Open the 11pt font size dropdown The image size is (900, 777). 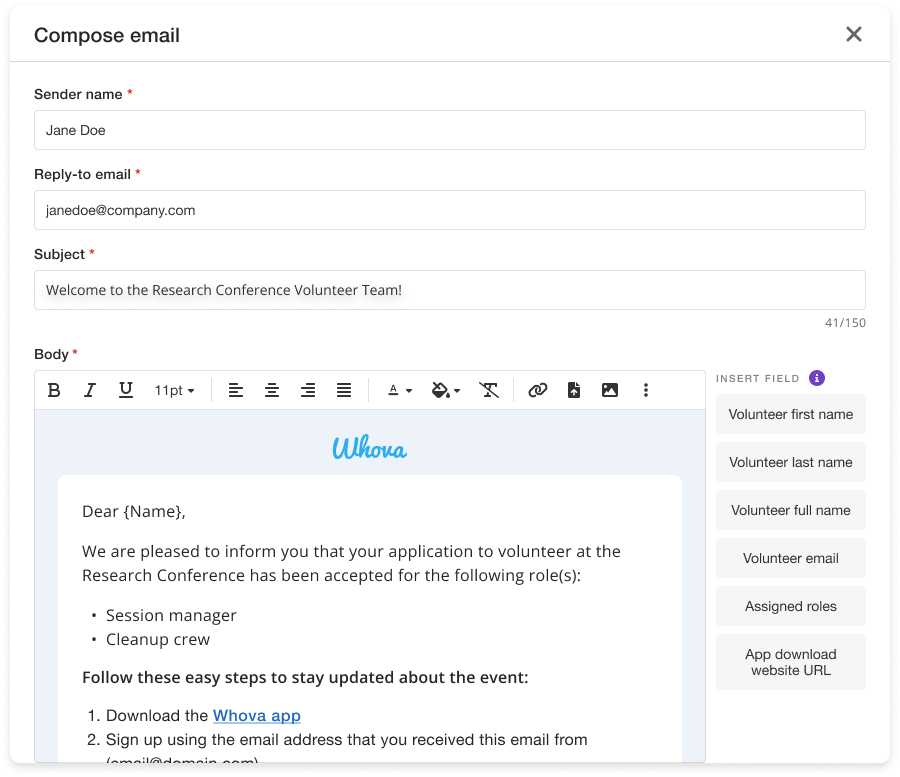(175, 390)
